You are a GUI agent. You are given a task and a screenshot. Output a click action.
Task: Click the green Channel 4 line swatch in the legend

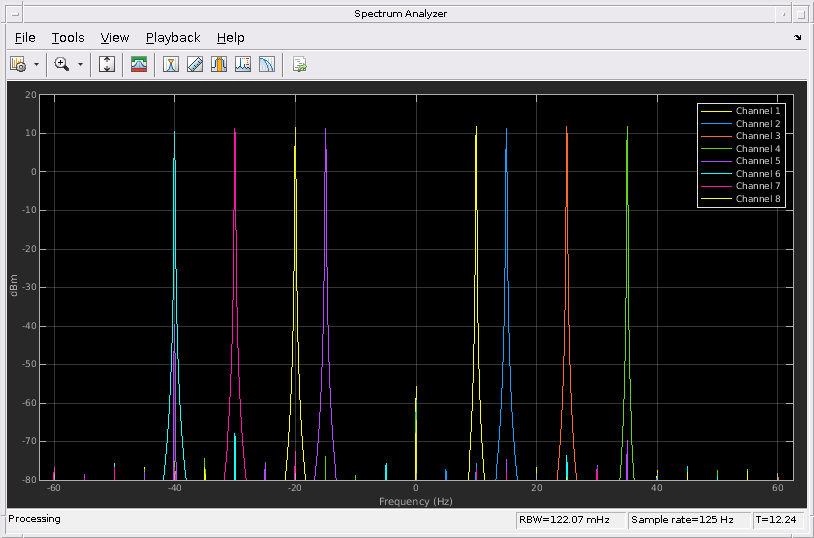click(x=715, y=149)
